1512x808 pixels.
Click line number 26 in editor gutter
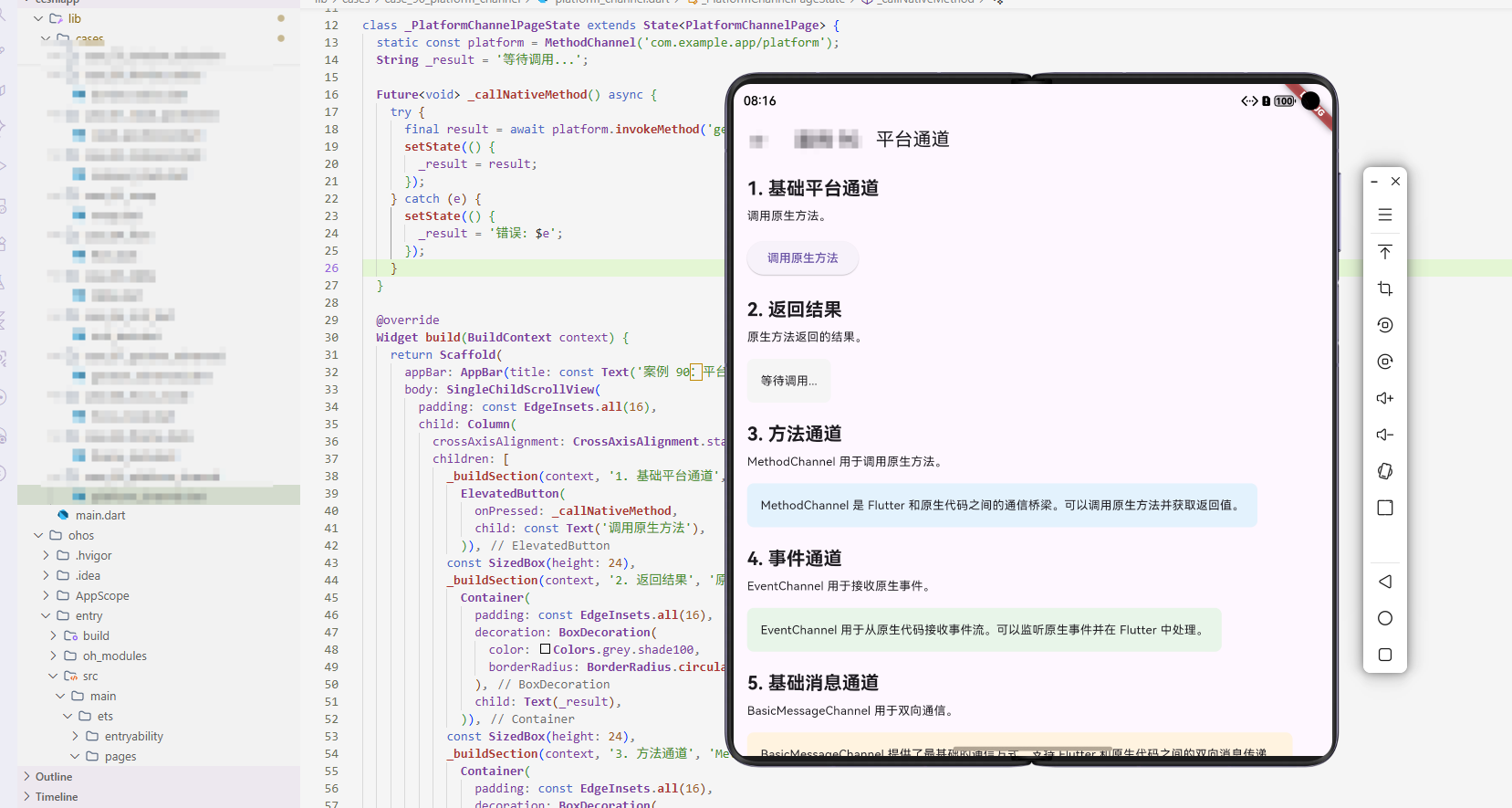click(x=331, y=268)
